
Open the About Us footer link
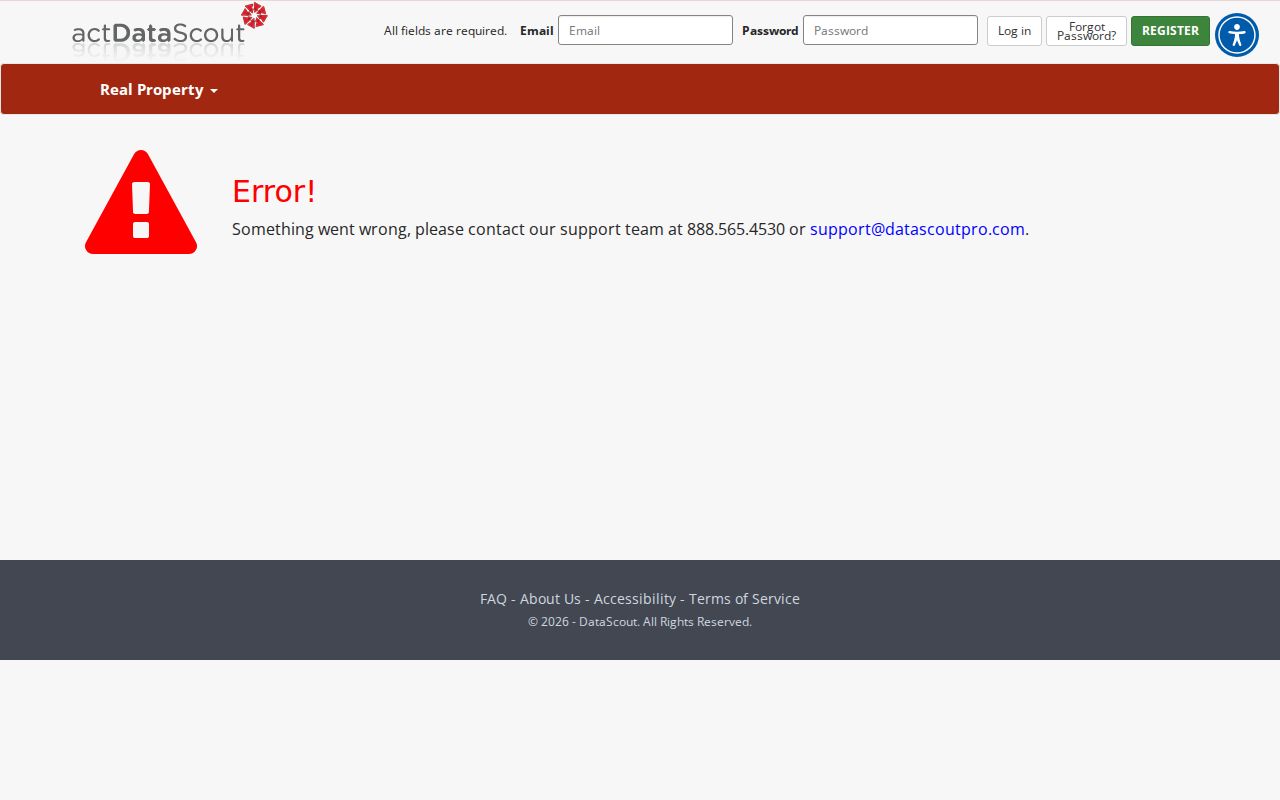(x=550, y=599)
